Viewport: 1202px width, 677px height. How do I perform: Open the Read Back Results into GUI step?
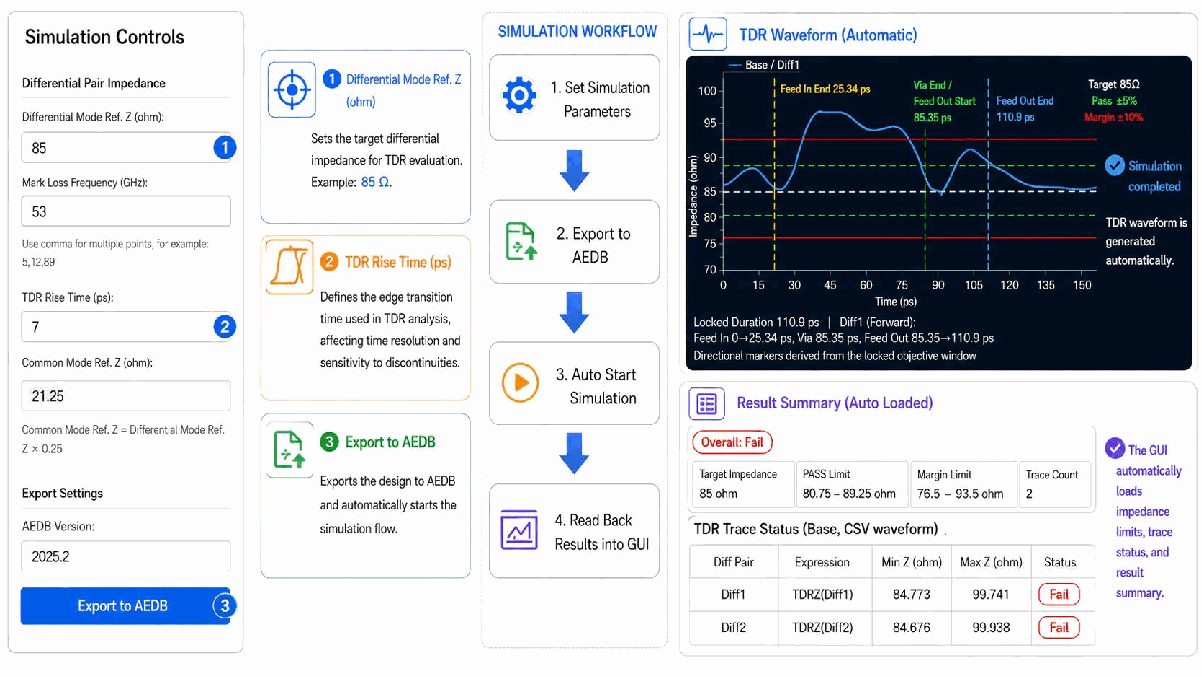click(x=574, y=531)
